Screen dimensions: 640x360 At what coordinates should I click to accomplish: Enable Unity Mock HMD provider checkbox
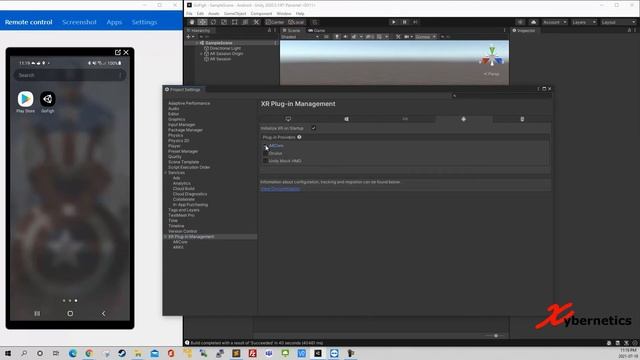[265, 161]
